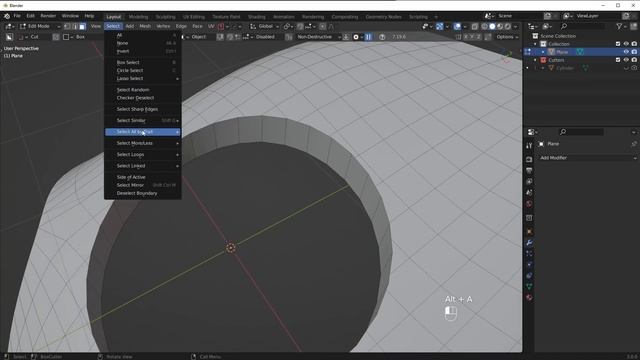Viewport: 640px width, 360px height.
Task: Switch to edge select mode
Action: pyautogui.click(x=75, y=26)
